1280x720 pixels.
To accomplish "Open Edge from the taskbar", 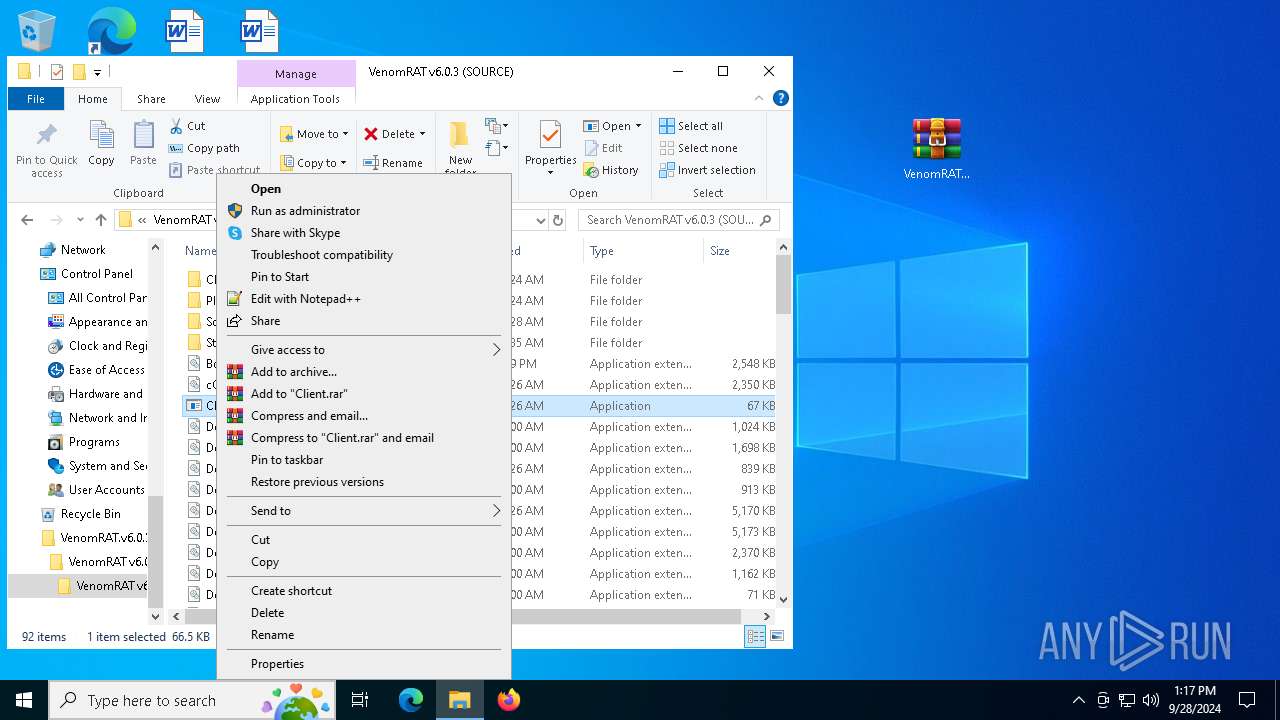I will (x=411, y=700).
